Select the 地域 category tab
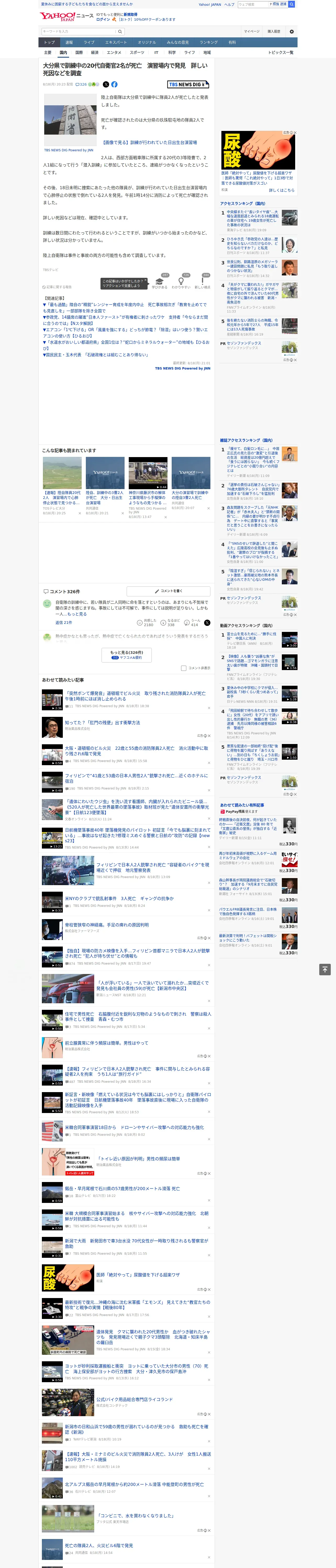The height and width of the screenshot is (1568, 336). point(207,53)
